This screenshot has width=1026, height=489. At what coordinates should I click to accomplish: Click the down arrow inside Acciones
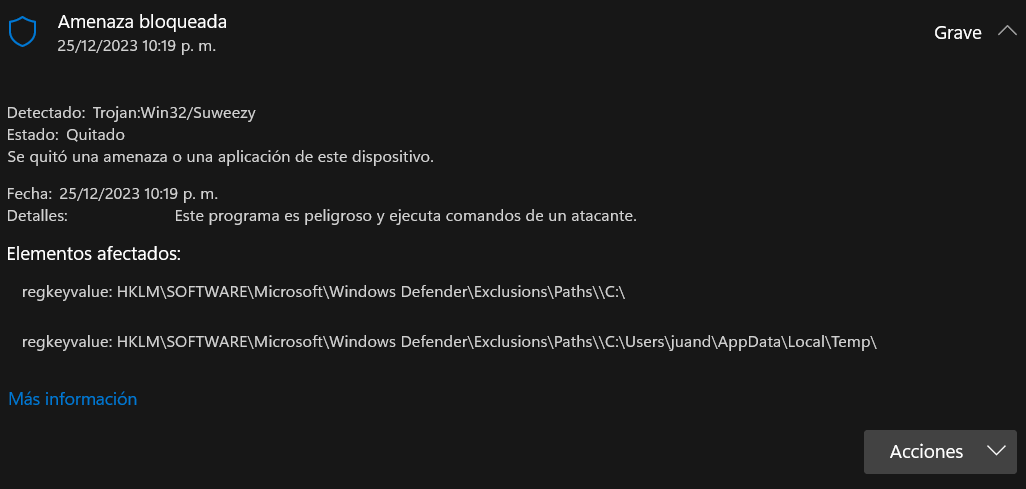coord(996,451)
